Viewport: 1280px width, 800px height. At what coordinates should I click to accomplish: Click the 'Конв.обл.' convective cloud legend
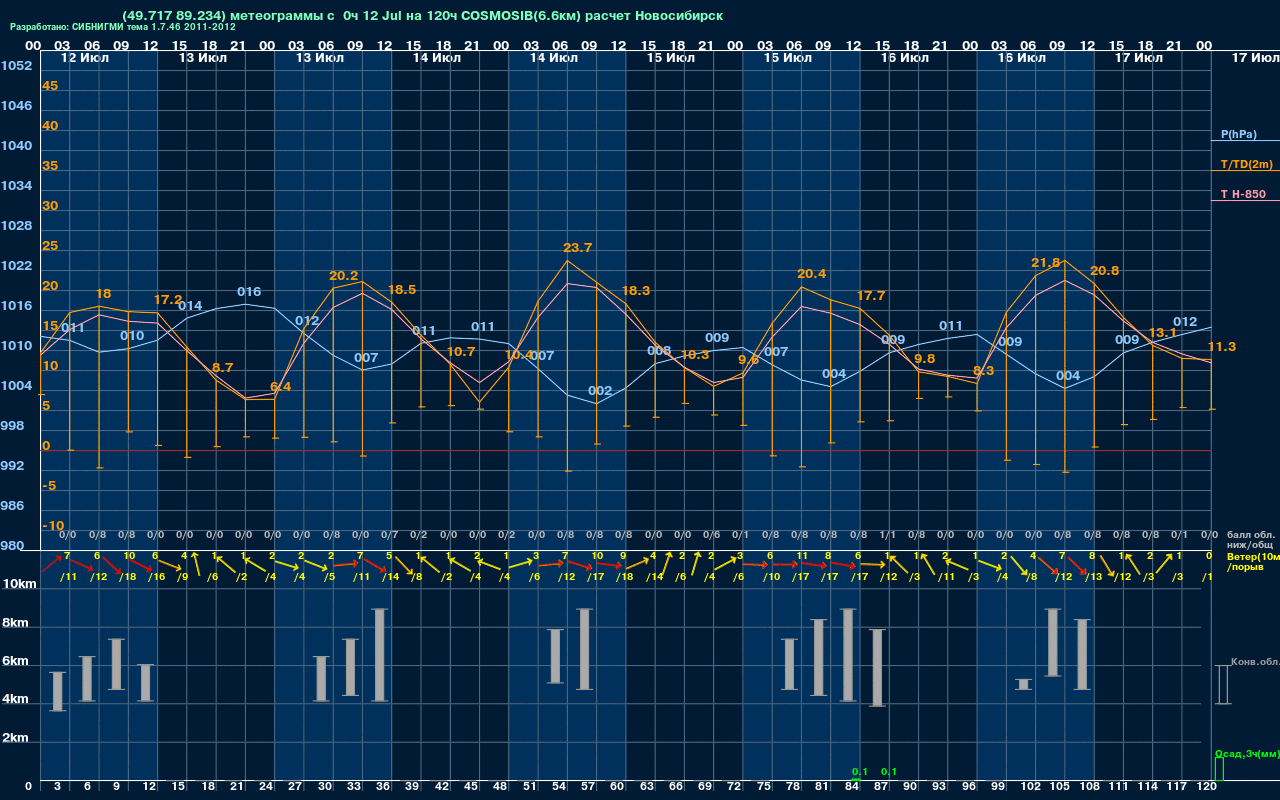coord(1254,662)
